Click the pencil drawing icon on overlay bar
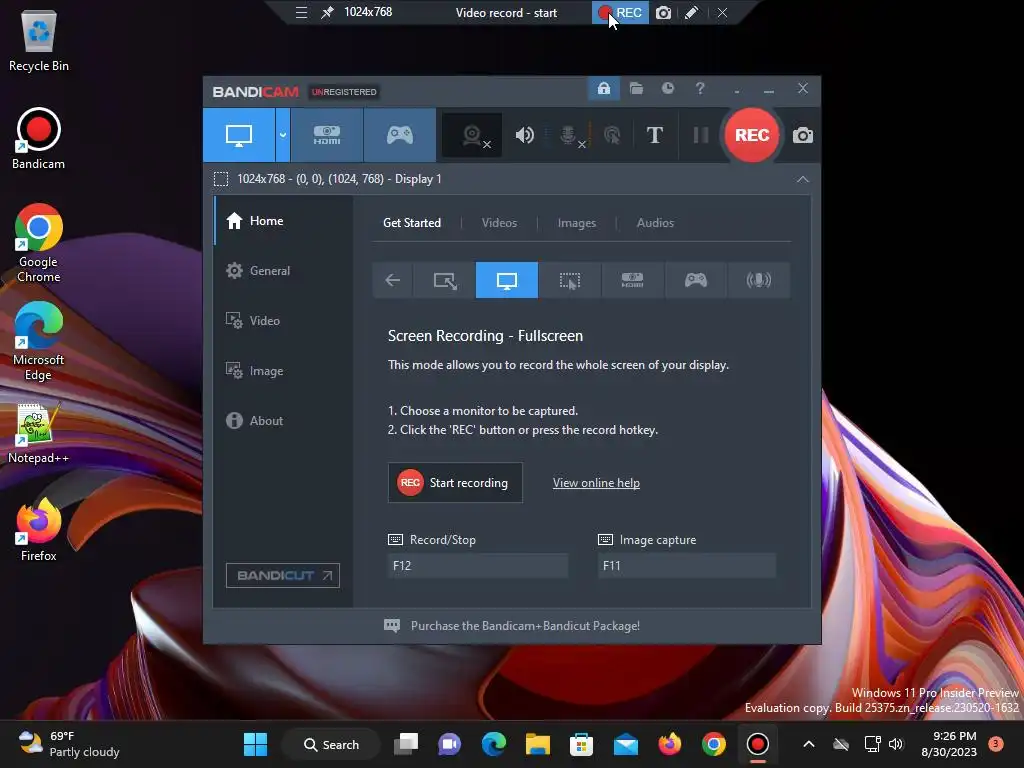 tap(692, 12)
